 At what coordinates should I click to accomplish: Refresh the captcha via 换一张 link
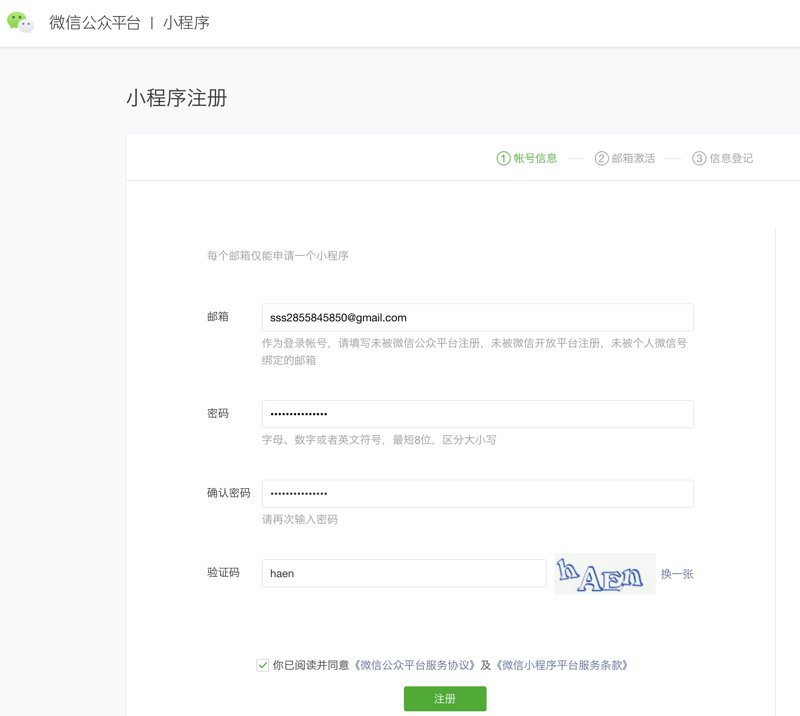pos(678,573)
